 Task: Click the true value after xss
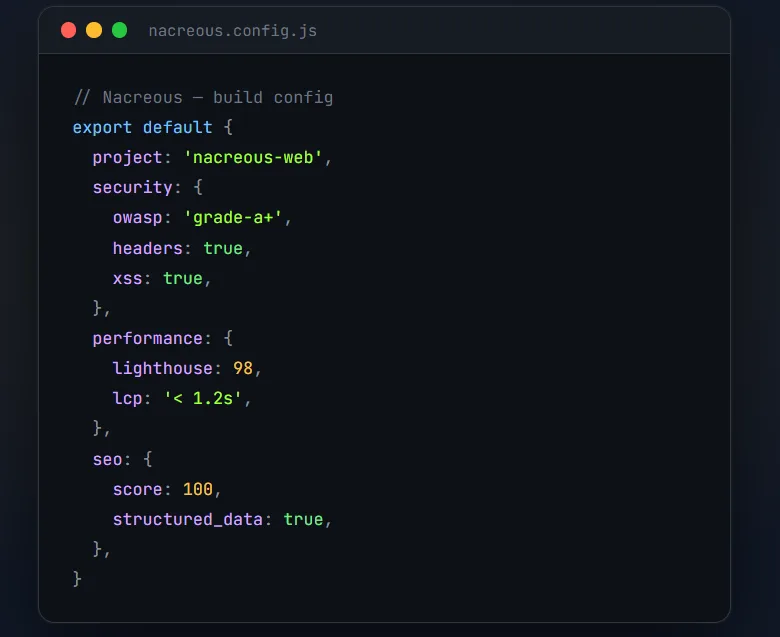click(183, 278)
